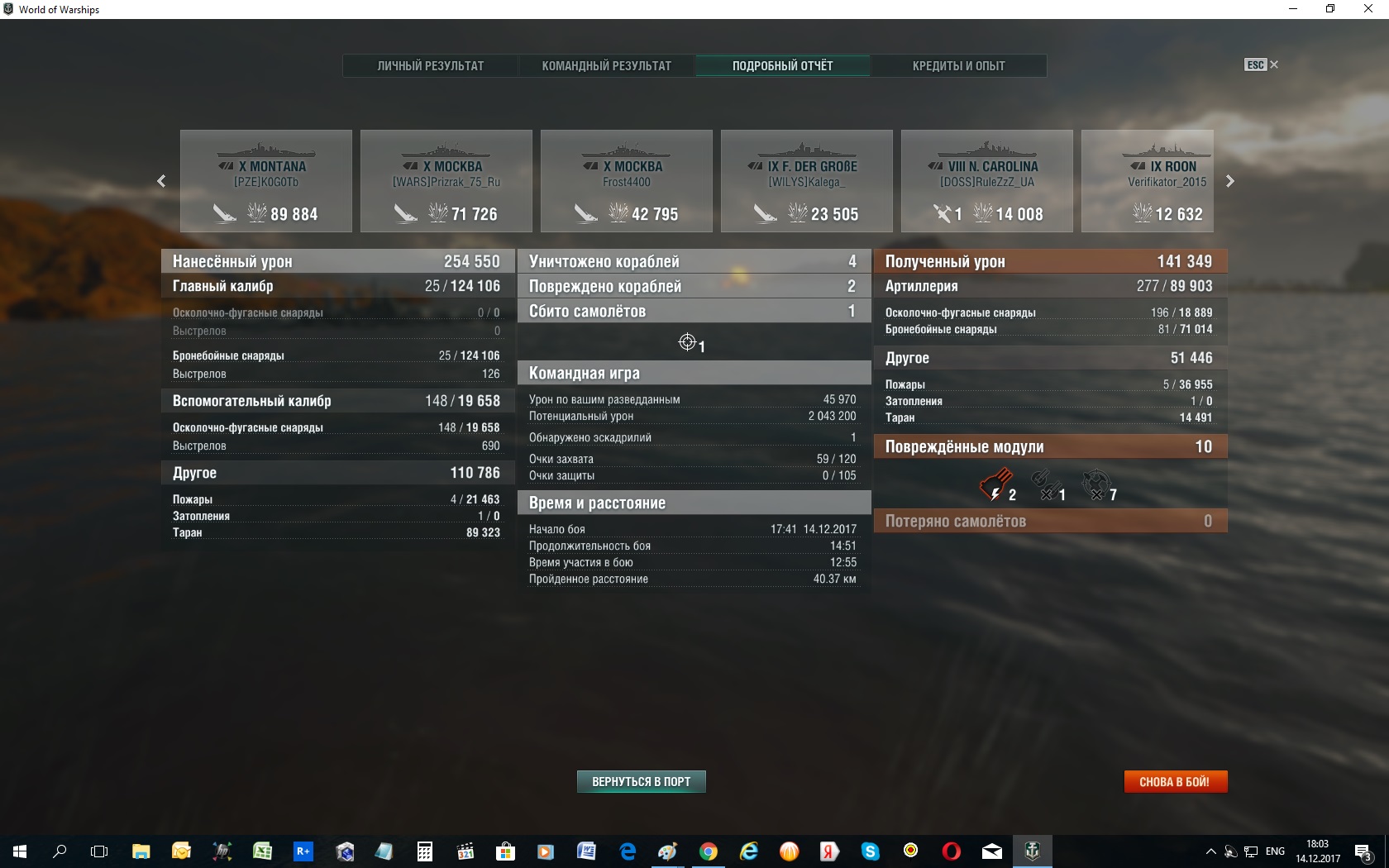
Task: Show hidden system tray icons
Action: pos(1210,851)
